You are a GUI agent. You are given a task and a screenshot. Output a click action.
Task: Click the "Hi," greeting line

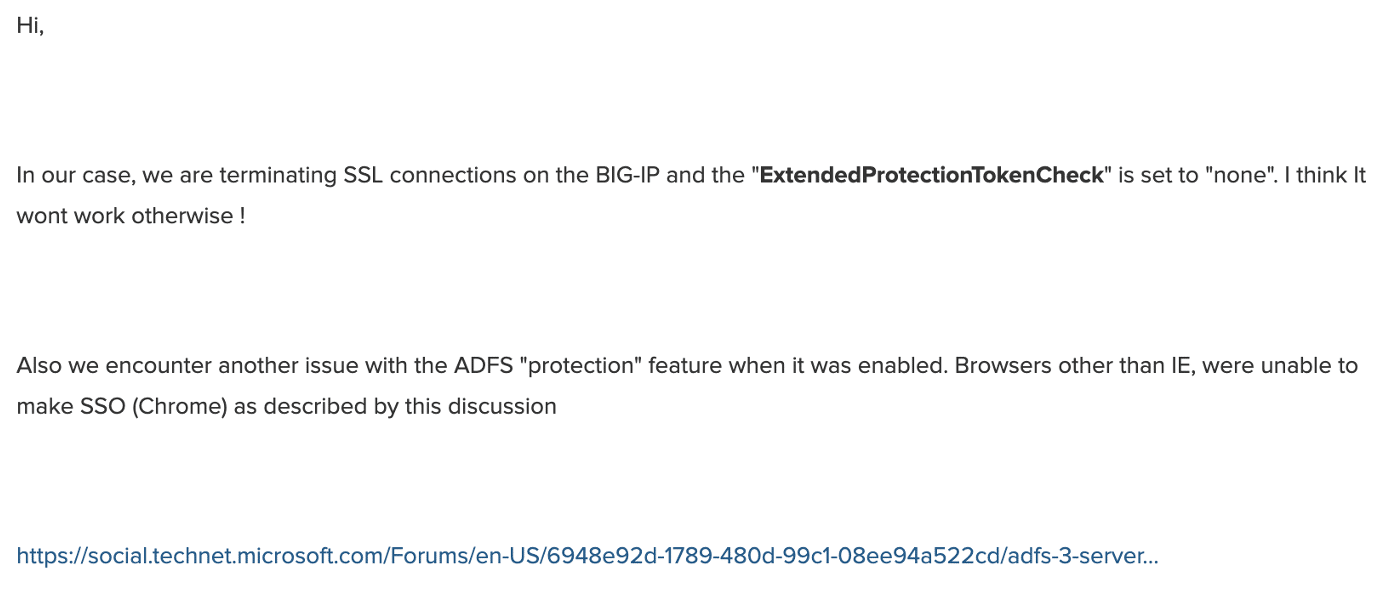[x=30, y=26]
